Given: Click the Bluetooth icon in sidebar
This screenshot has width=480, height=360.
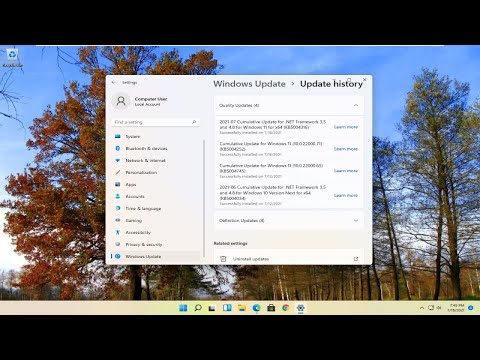Looking at the screenshot, I should (x=118, y=148).
